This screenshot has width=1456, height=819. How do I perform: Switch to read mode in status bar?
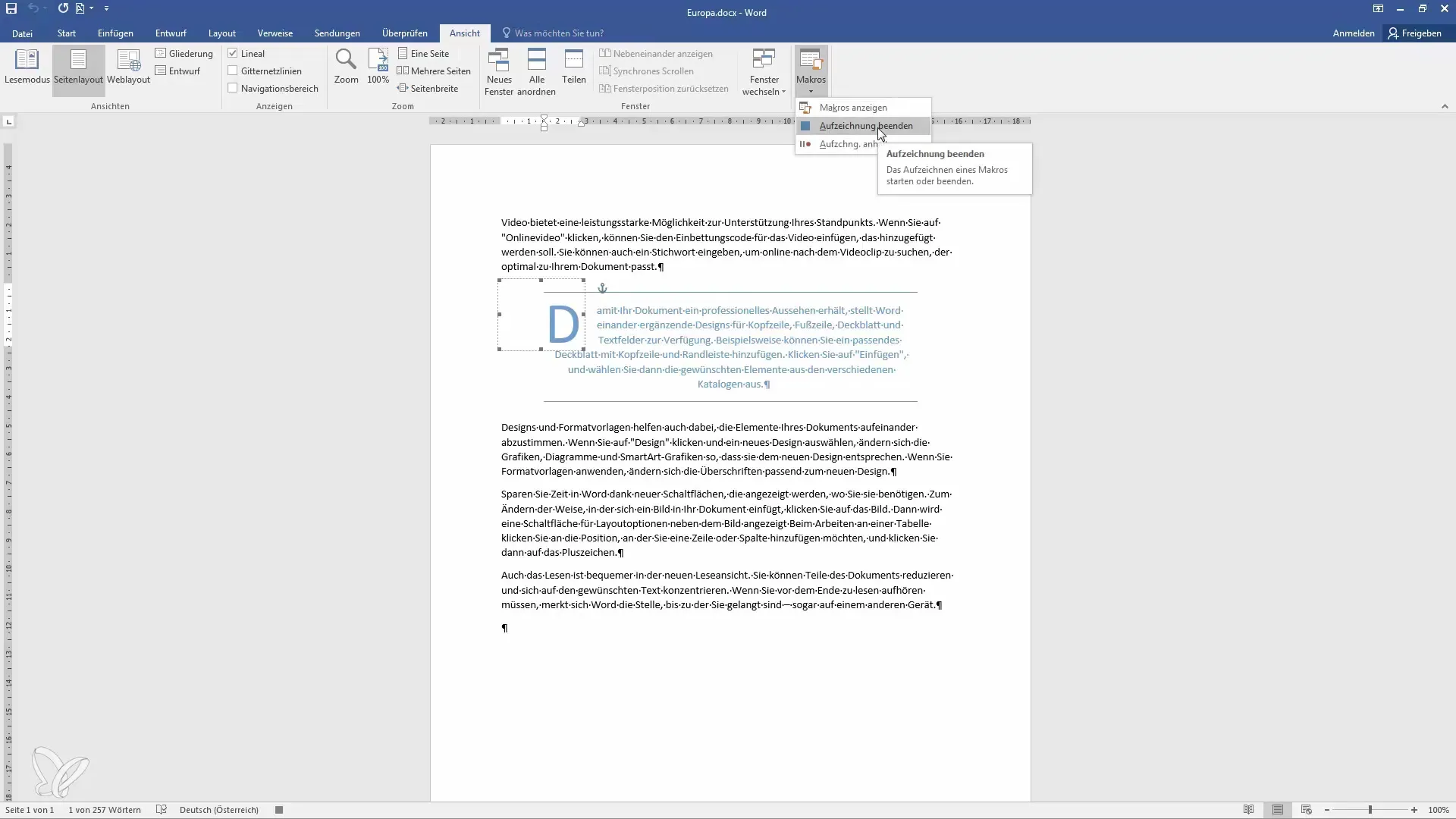[x=1248, y=810]
